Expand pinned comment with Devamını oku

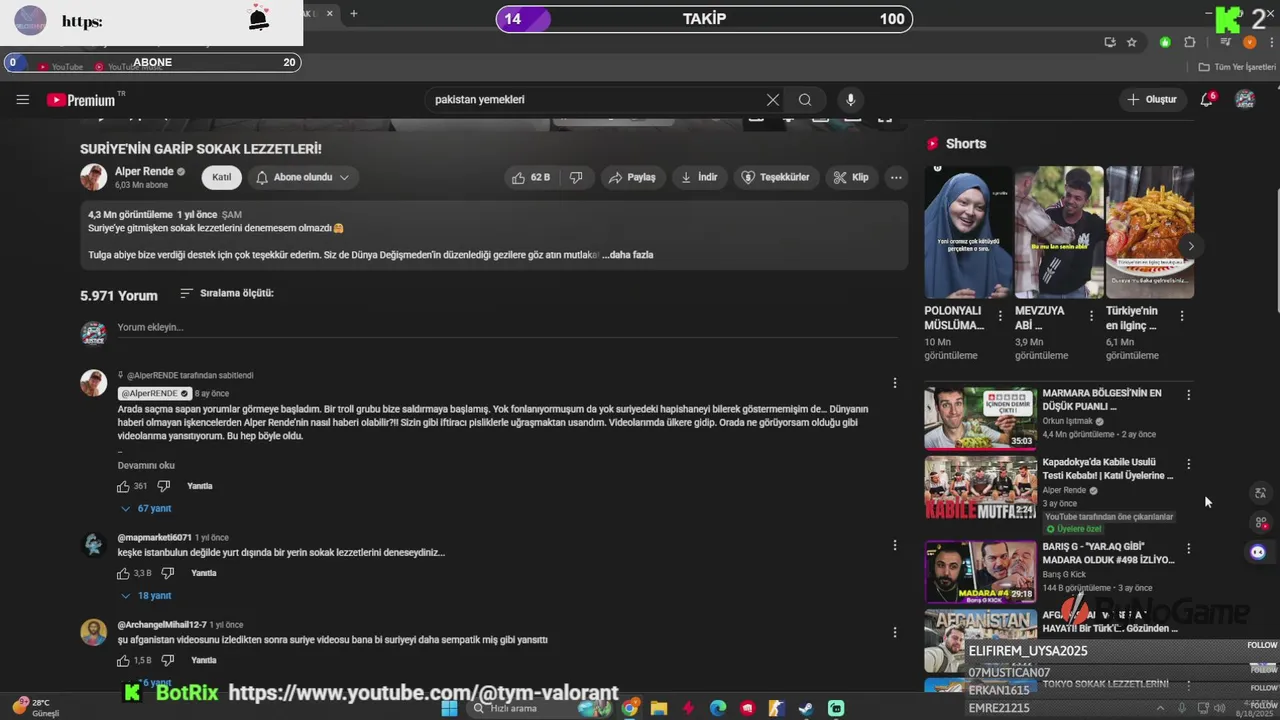(146, 465)
